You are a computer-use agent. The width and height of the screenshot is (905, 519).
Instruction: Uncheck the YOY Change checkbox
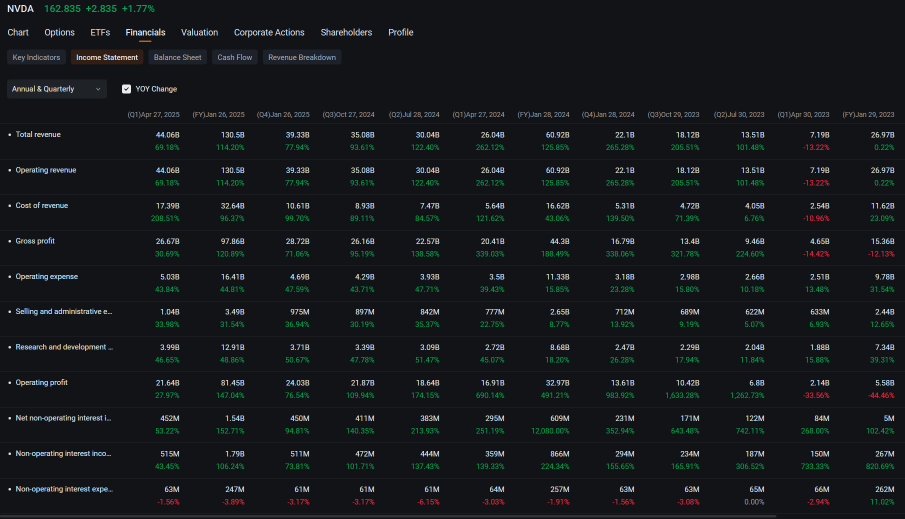coord(126,89)
